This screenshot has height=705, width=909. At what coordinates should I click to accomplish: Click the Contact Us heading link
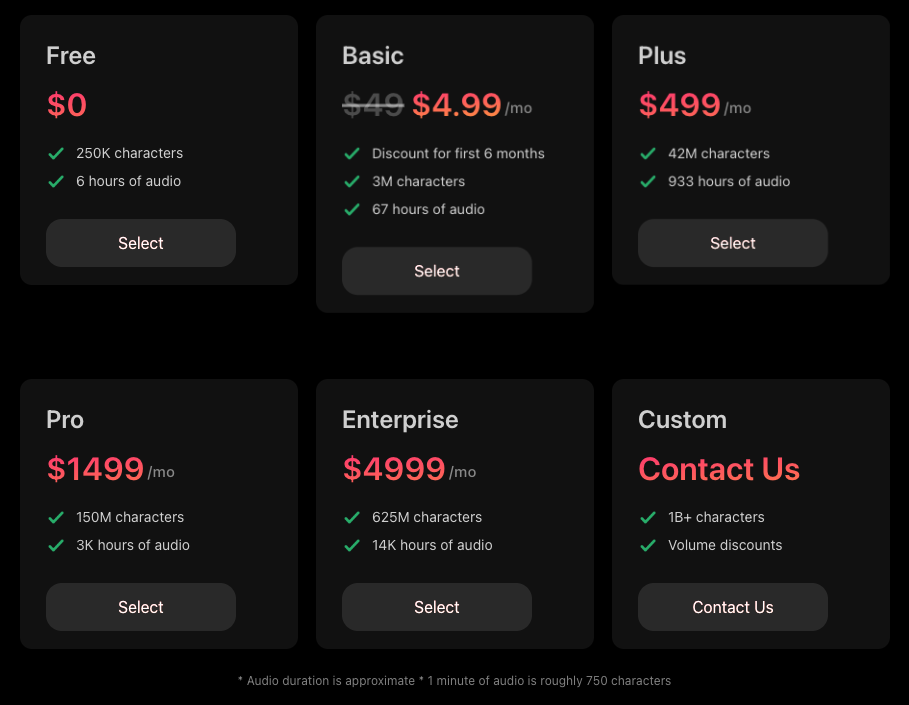[x=719, y=469]
